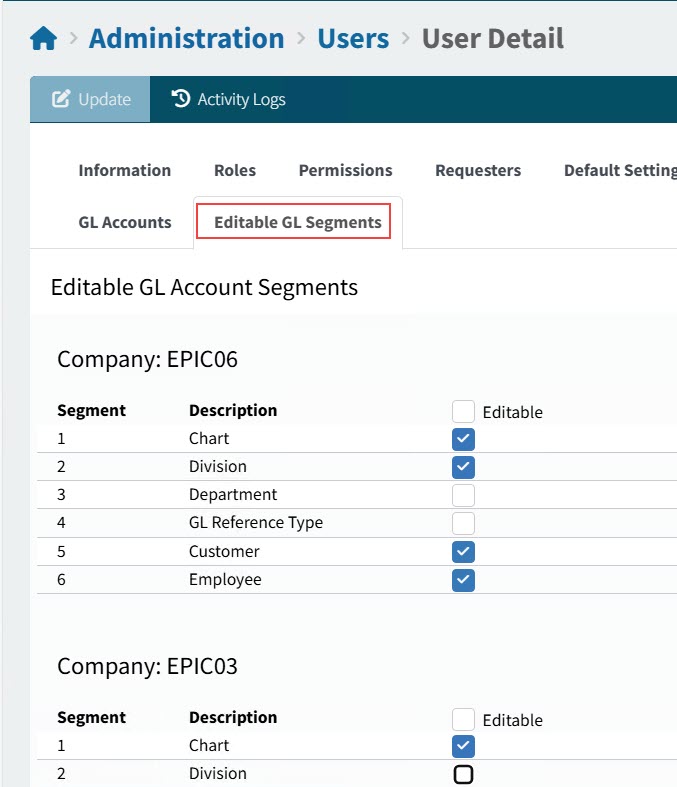This screenshot has height=787, width=677.
Task: Enable GL Reference Type editable checkbox
Action: tap(463, 523)
